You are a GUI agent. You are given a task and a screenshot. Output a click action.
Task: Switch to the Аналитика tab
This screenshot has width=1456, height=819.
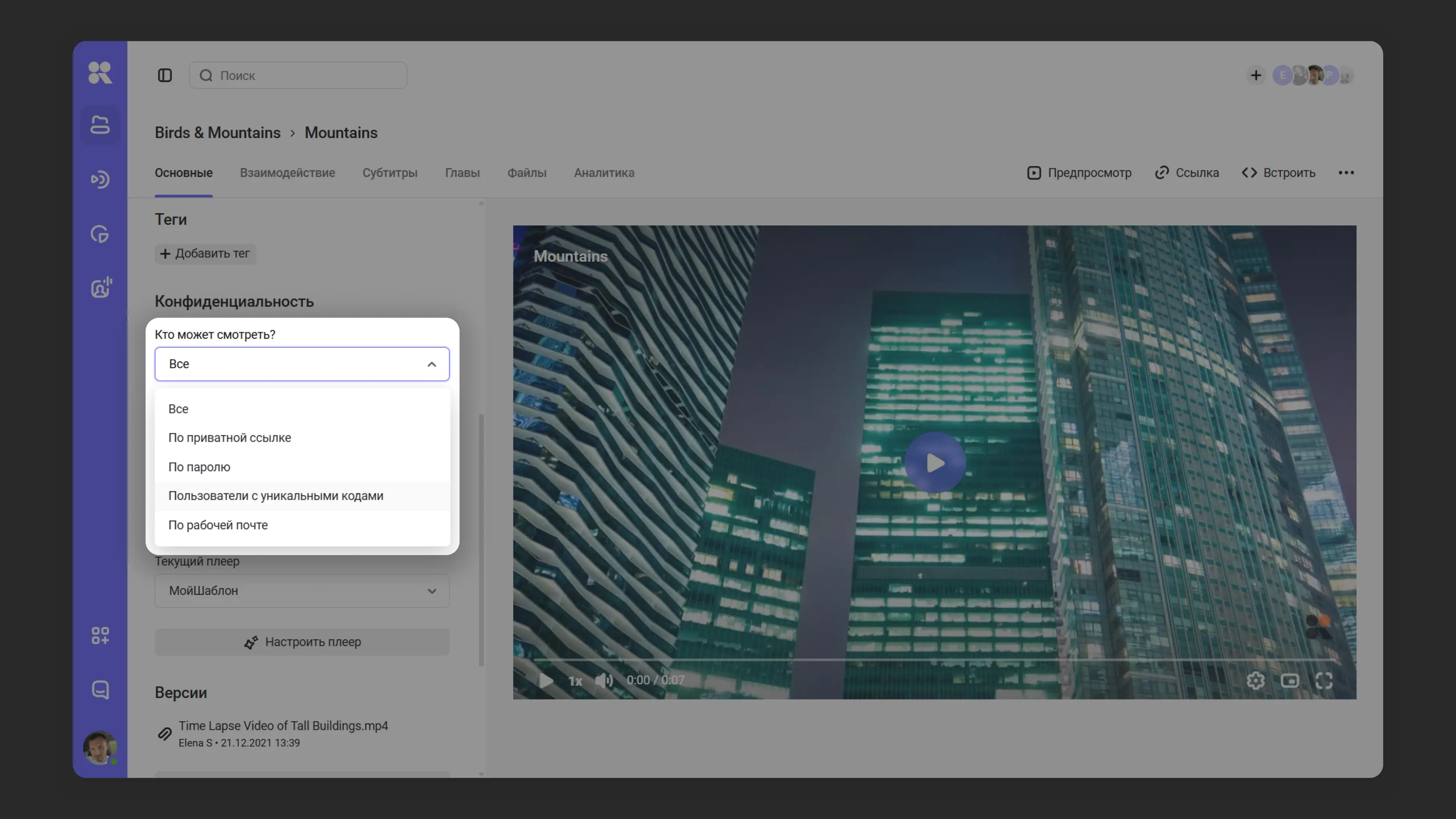pos(604,173)
